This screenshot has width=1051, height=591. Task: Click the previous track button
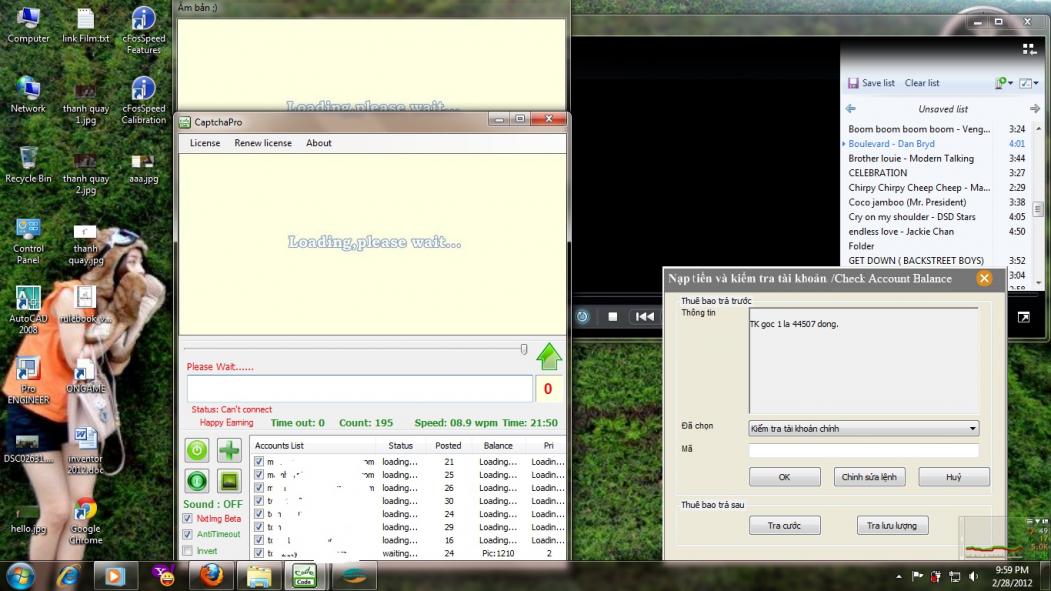[645, 316]
